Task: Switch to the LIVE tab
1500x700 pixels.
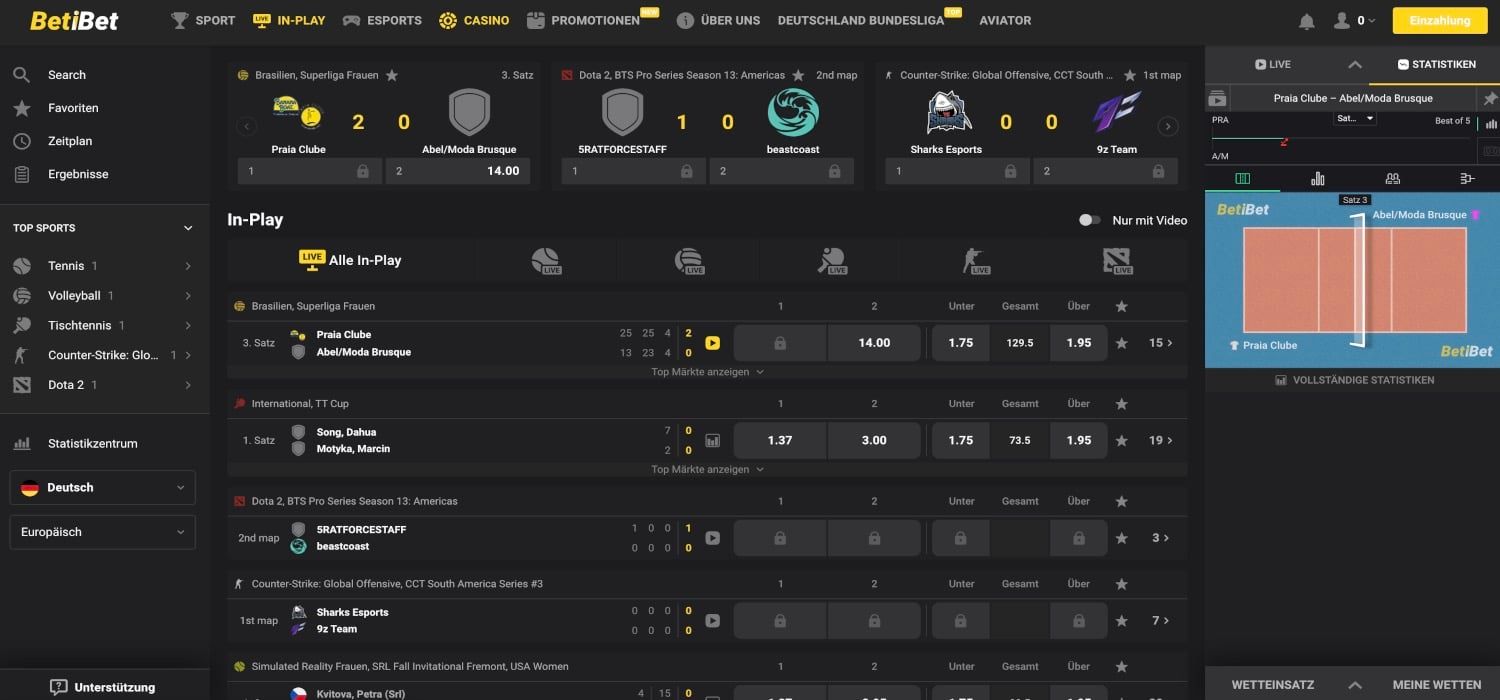Action: [1272, 64]
